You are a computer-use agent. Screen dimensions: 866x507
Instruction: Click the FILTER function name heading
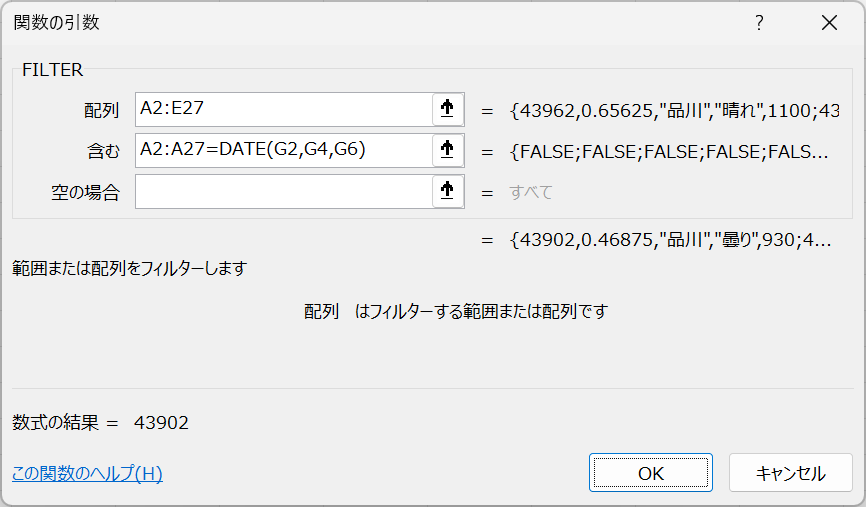click(52, 70)
